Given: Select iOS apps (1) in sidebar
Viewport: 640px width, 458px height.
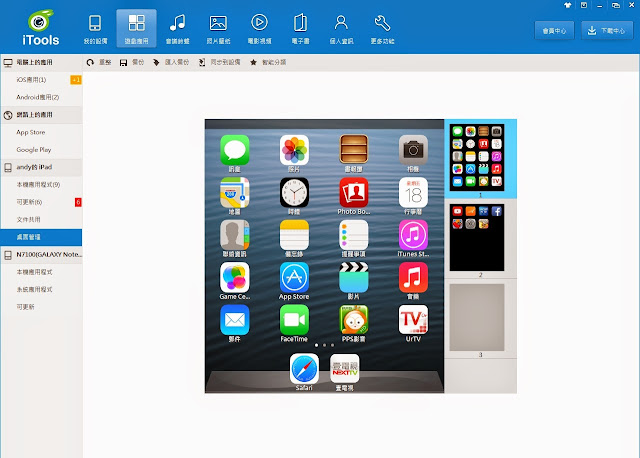Looking at the screenshot, I should (x=41, y=80).
